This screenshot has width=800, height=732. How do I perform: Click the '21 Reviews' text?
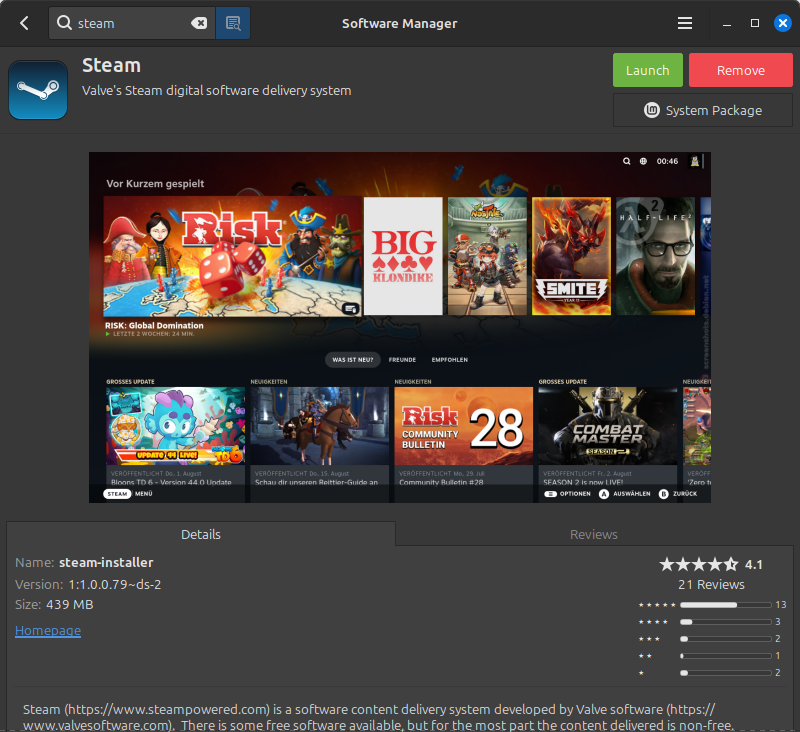tap(711, 585)
